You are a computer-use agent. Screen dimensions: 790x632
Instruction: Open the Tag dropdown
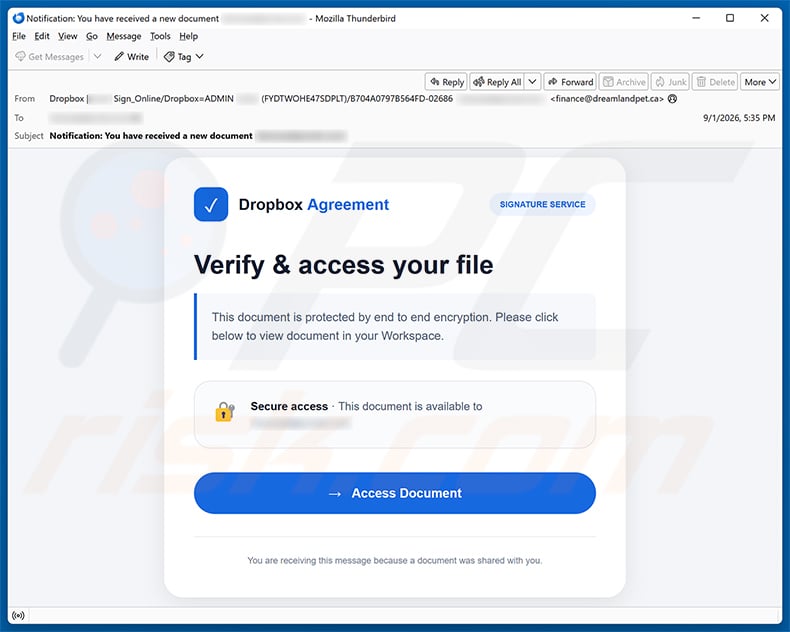click(x=184, y=56)
